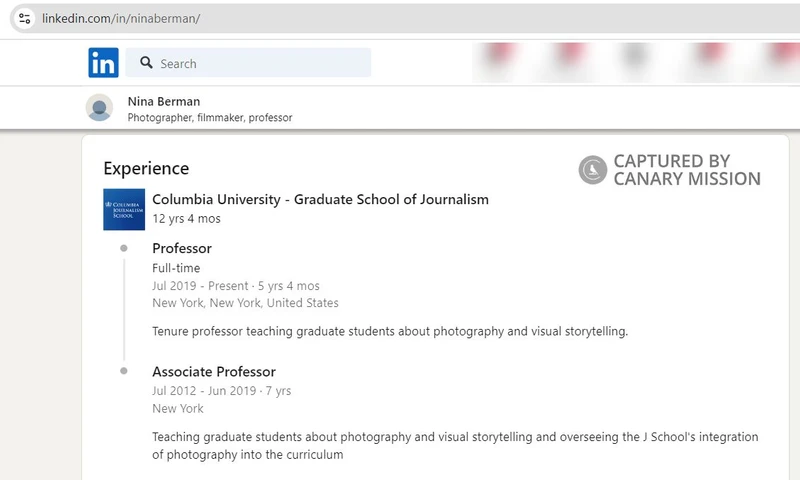This screenshot has height=480, width=800.
Task: Click the Canary Mission bird logo
Action: click(593, 170)
